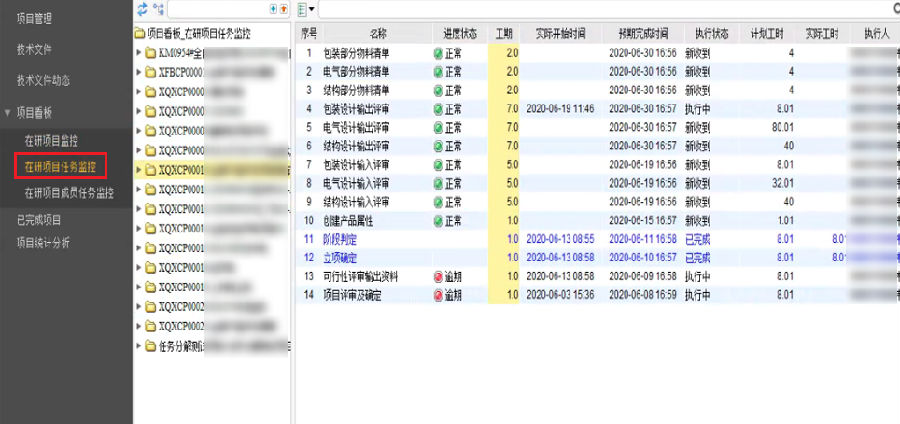Open the dropdown arrow beside list view icon
900x424 pixels.
[312, 9]
